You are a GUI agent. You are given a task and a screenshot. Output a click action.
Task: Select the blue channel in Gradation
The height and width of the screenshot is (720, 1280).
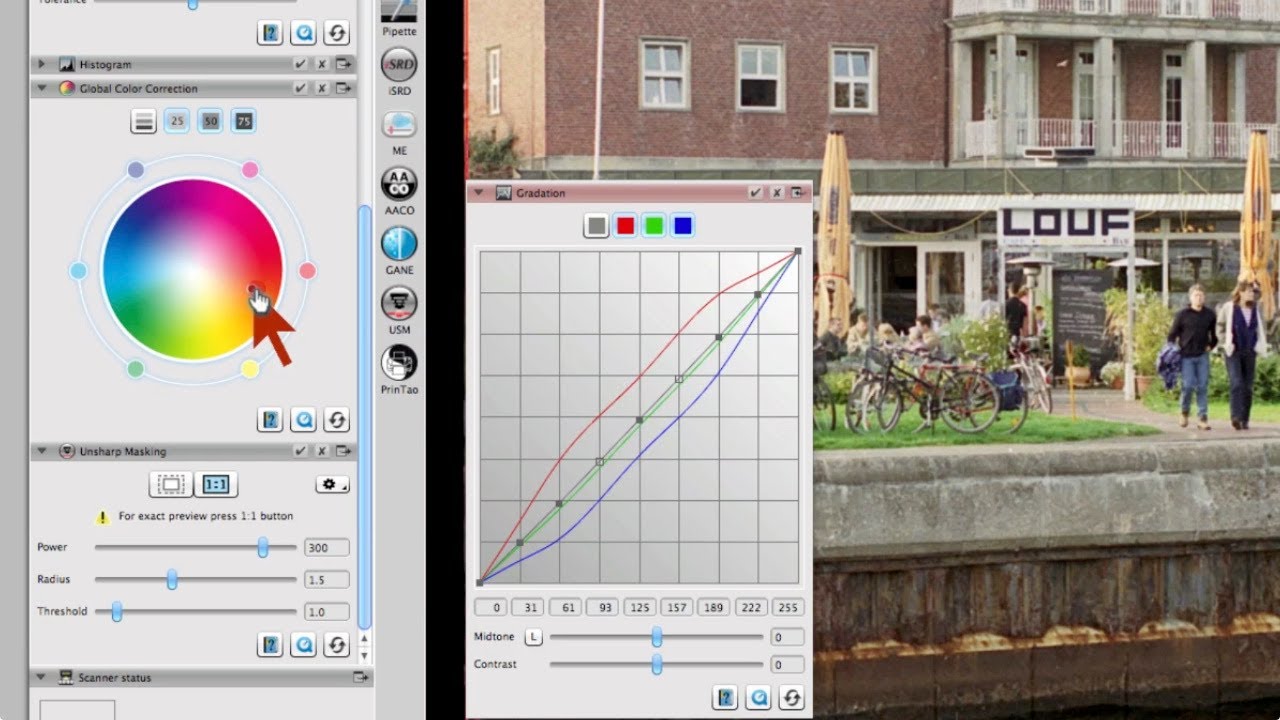[683, 226]
